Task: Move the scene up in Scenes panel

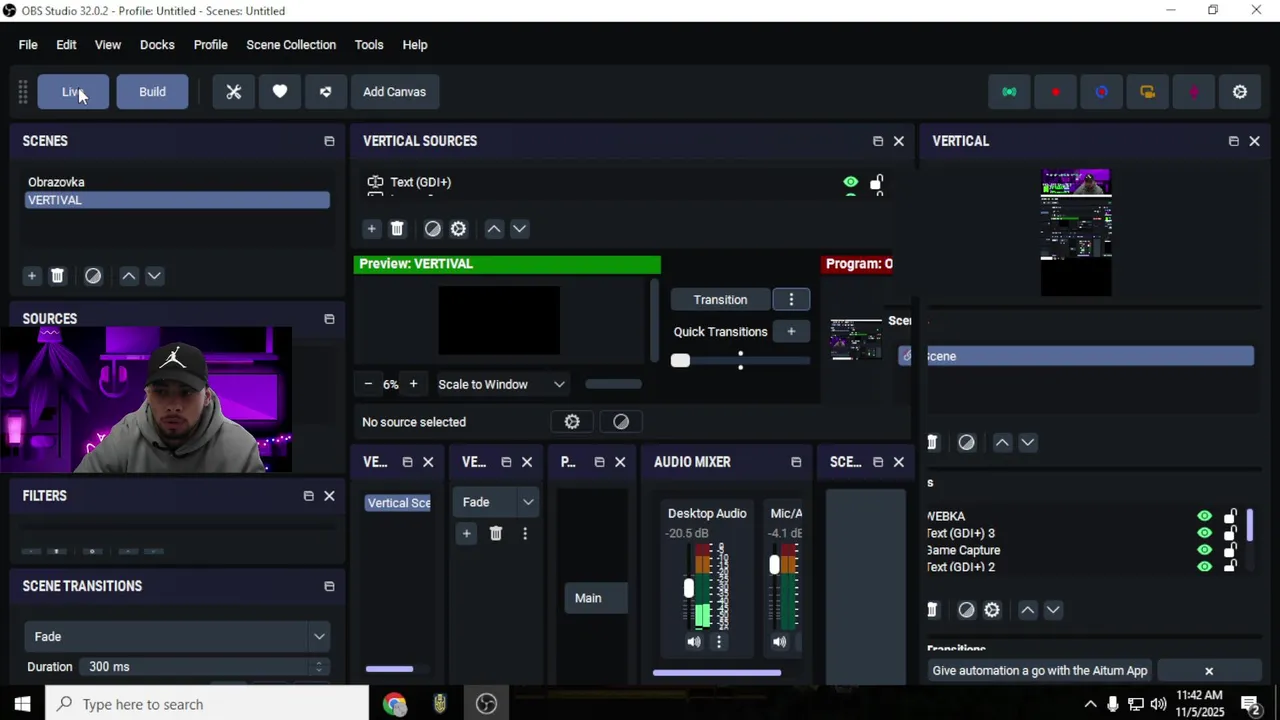Action: 129,276
